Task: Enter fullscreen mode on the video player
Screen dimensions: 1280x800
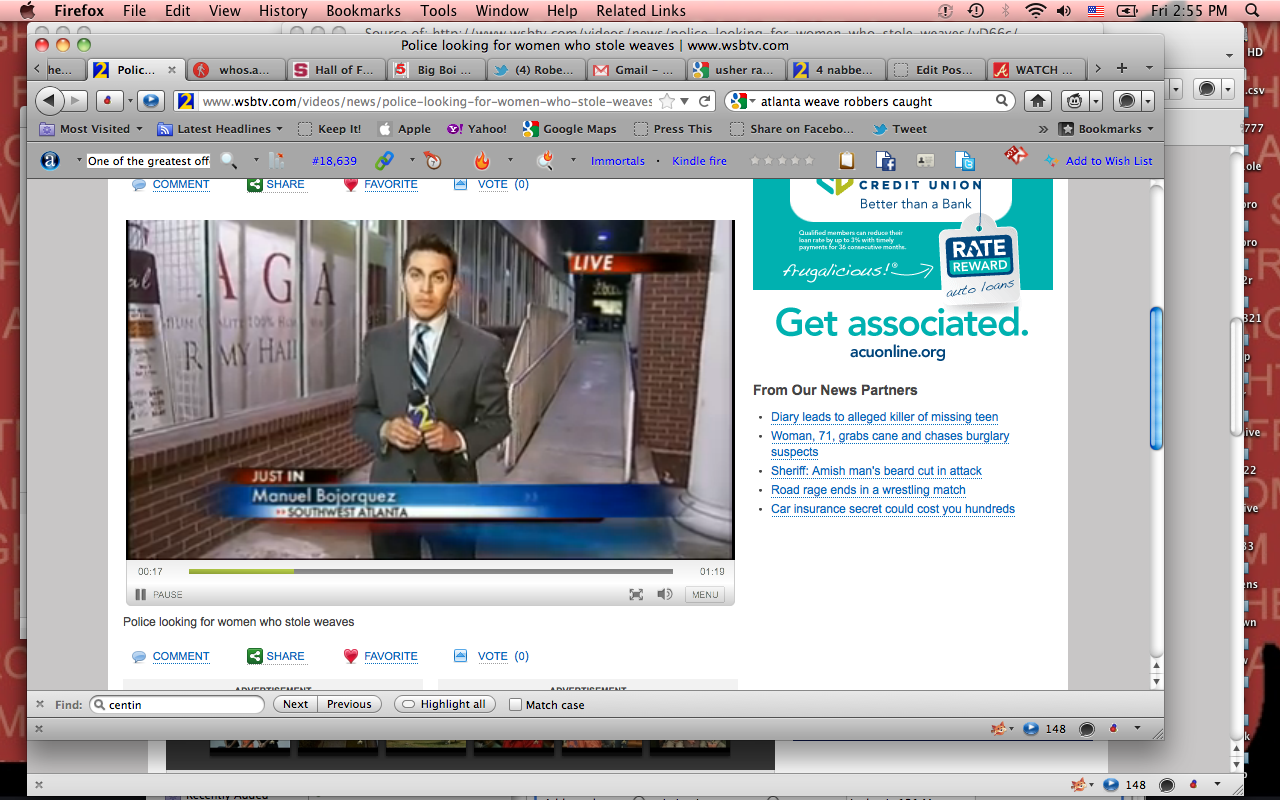Action: [x=636, y=594]
